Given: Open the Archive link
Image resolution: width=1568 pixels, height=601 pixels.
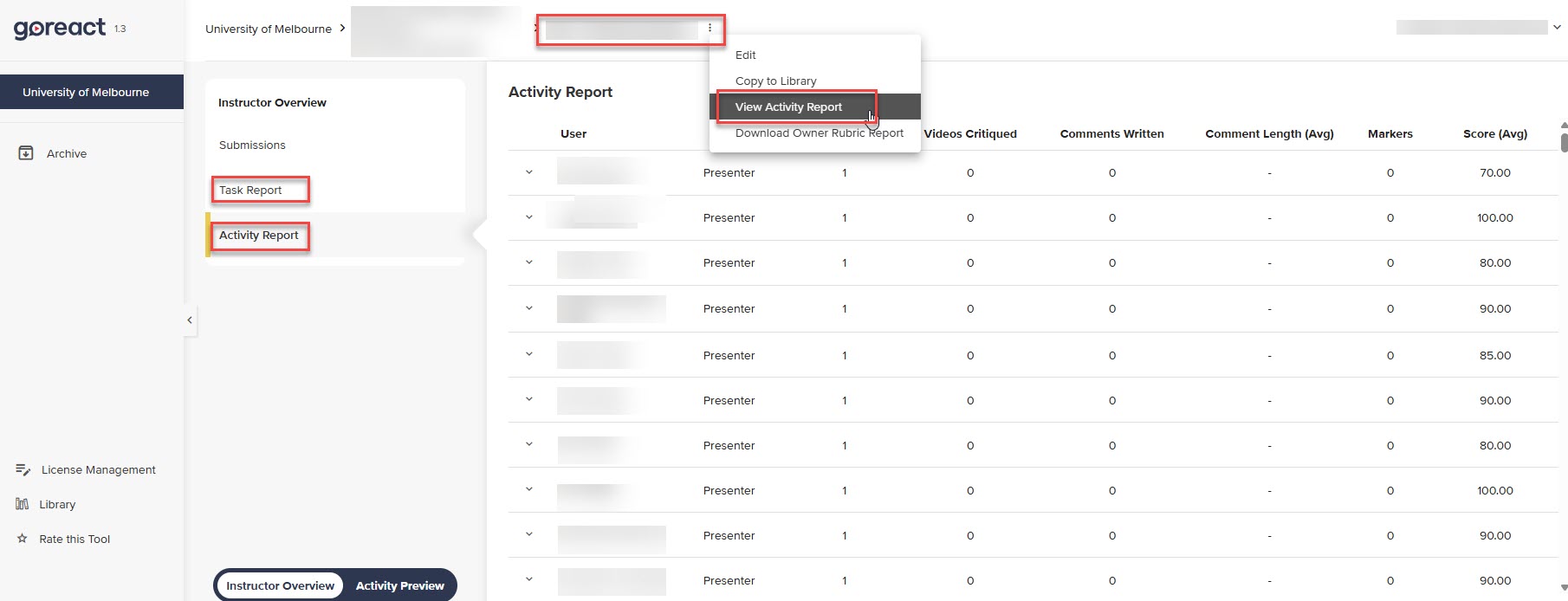Looking at the screenshot, I should pos(67,153).
